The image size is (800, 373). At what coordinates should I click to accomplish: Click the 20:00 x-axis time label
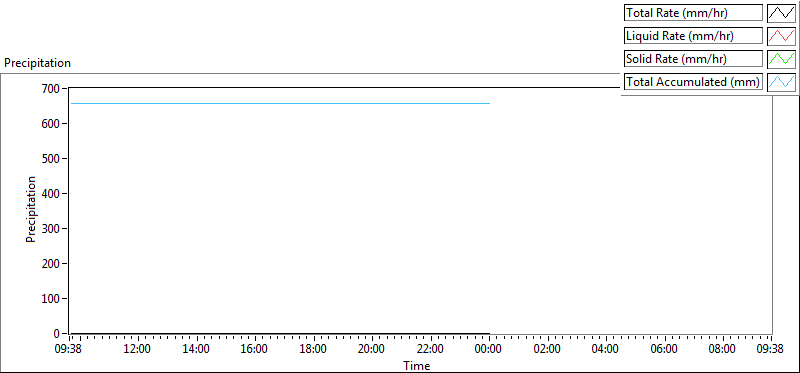point(372,350)
